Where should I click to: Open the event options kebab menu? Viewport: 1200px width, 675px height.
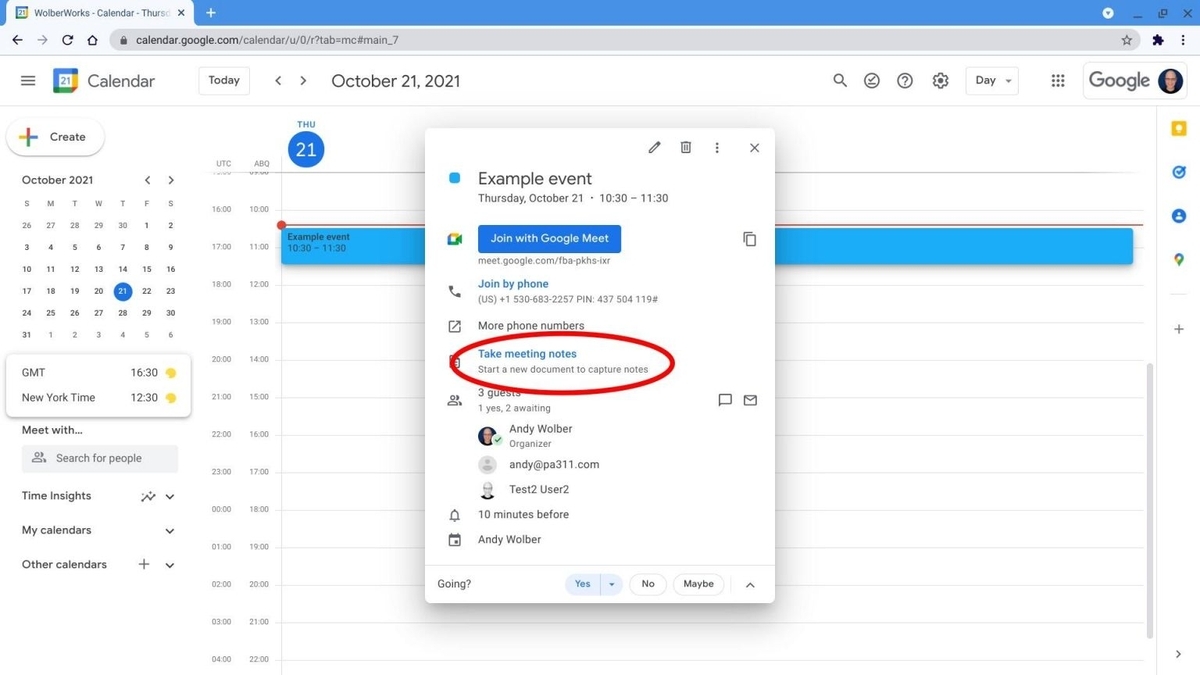pyautogui.click(x=717, y=147)
